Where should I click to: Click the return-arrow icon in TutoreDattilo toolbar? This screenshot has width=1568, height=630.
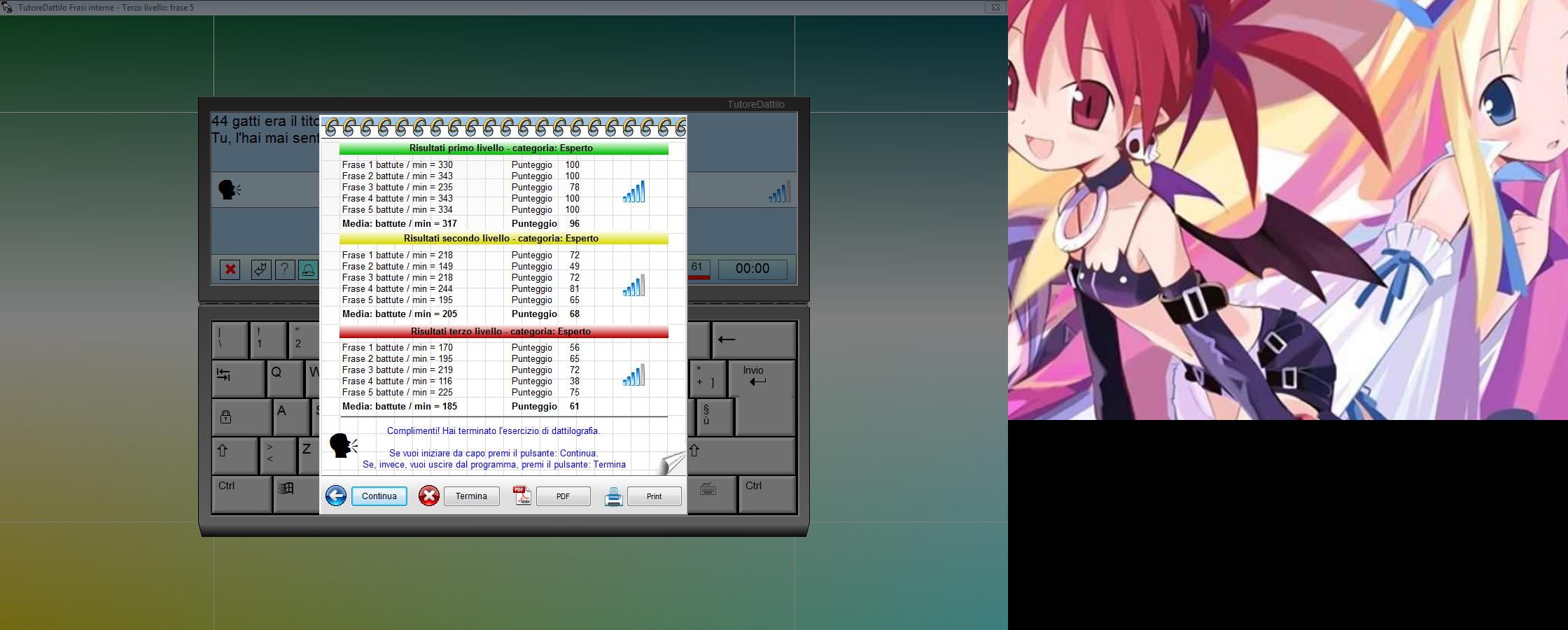coord(261,269)
